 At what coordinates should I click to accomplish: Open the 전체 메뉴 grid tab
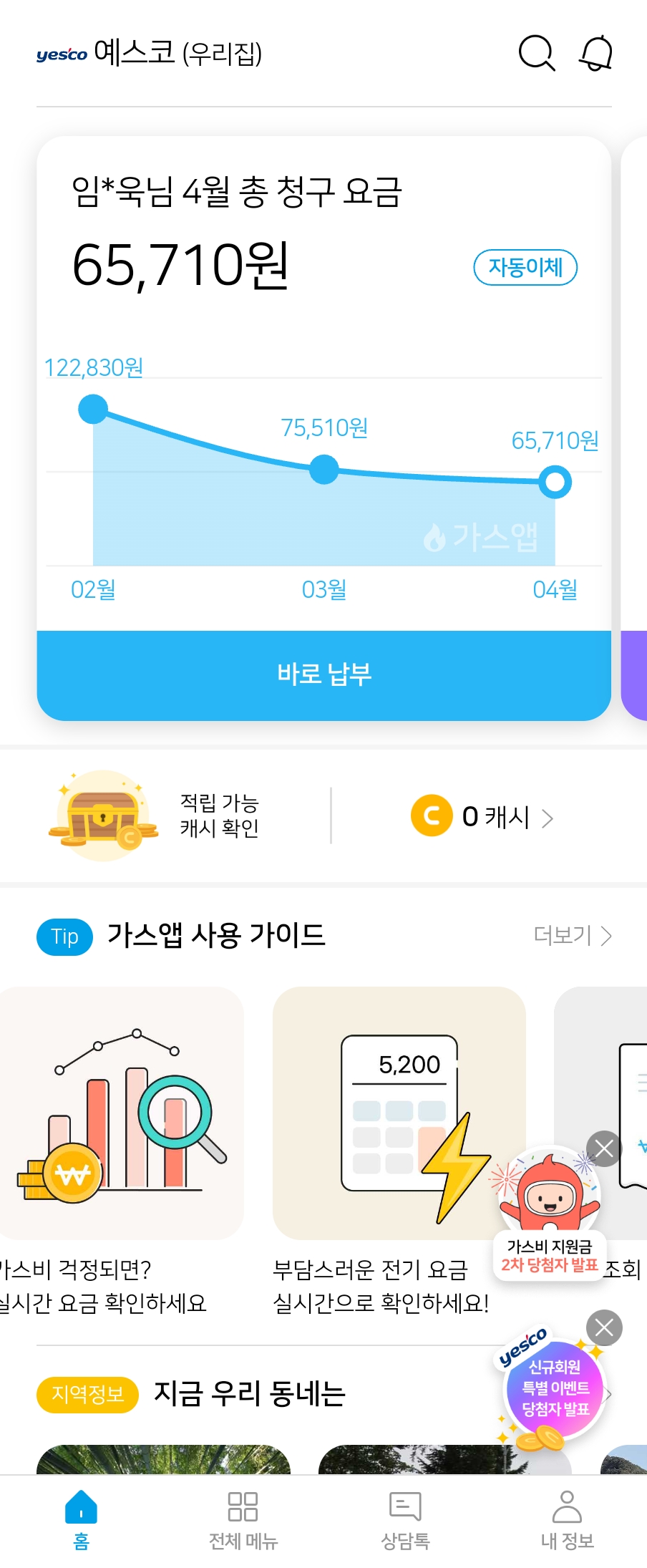243,1519
